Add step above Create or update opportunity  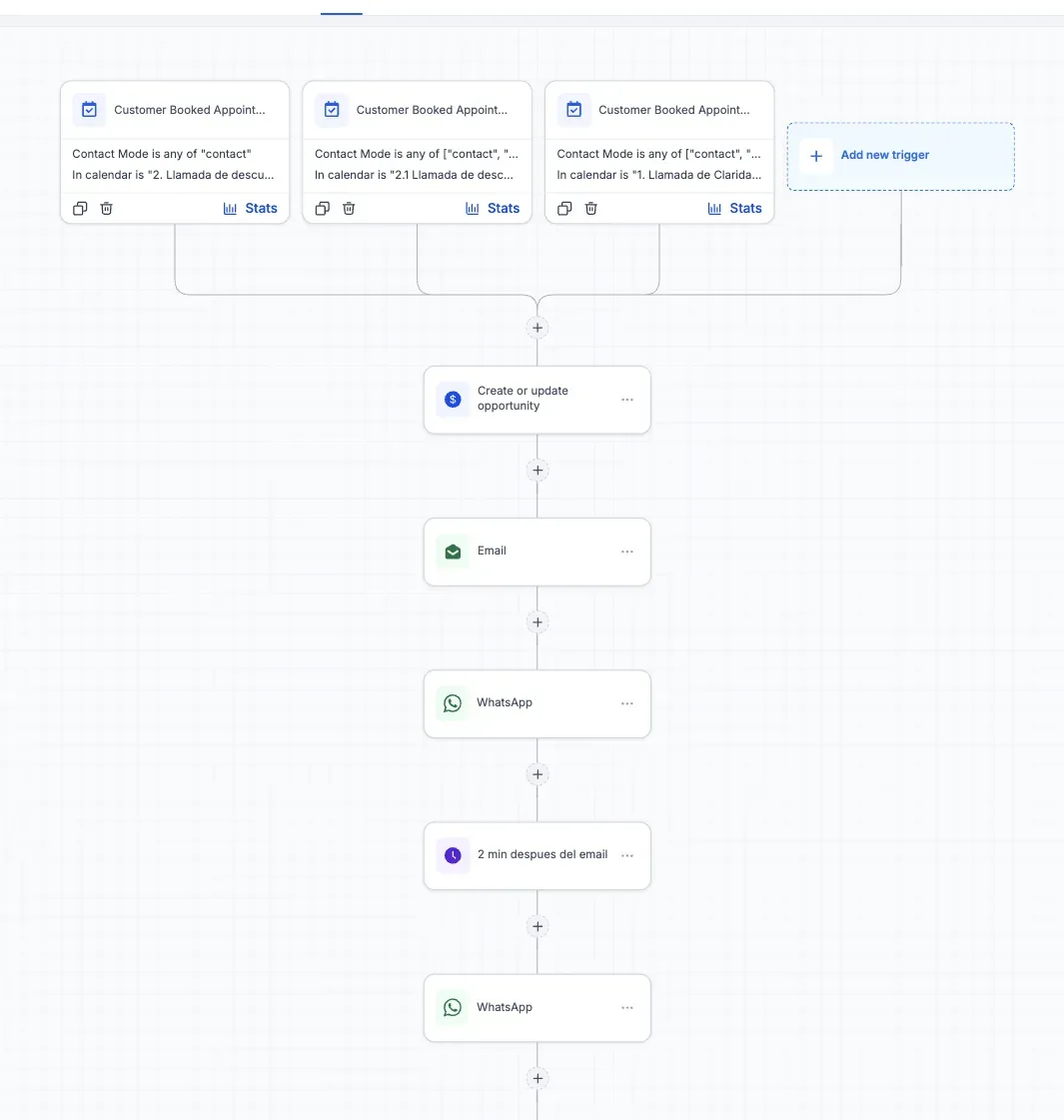pos(537,328)
